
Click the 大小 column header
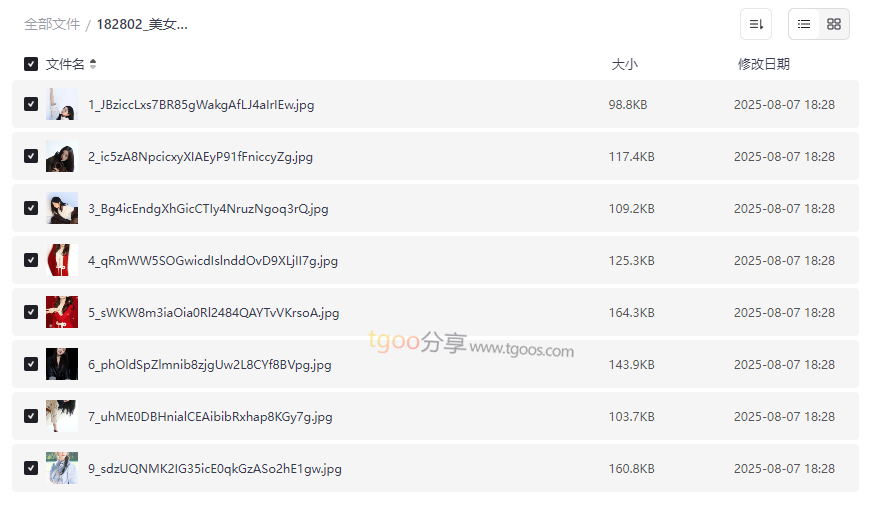tap(624, 64)
